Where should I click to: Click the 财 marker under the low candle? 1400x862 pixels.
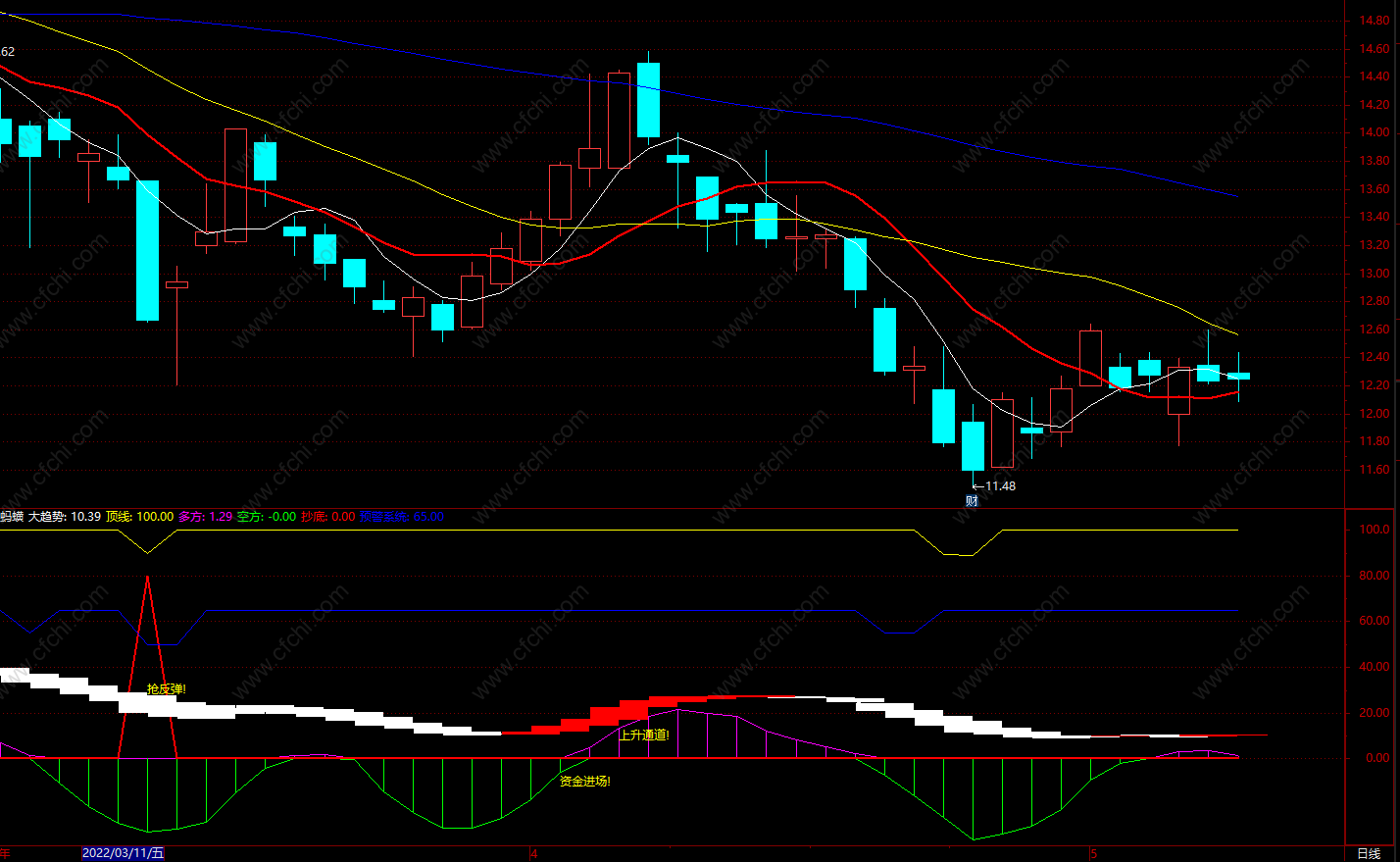[x=972, y=500]
